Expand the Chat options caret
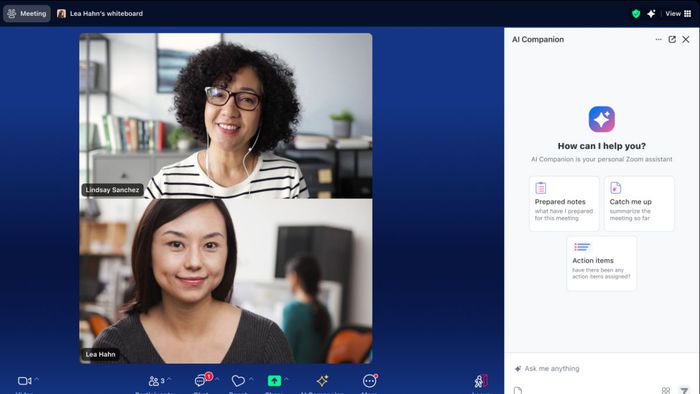Screen dimensions: 700x394 pos(217,379)
